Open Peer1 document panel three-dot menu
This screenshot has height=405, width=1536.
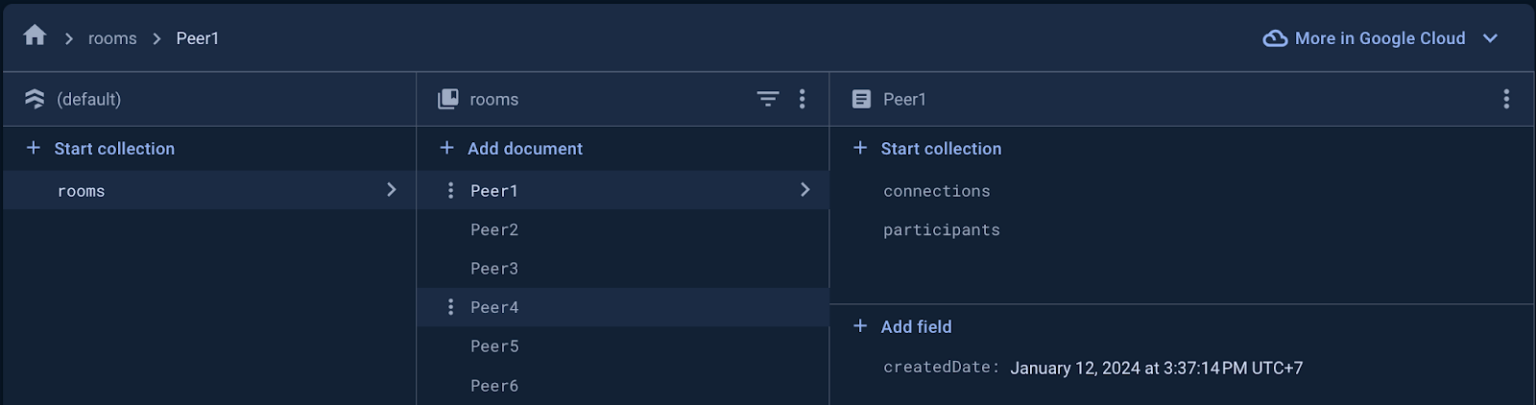[x=1506, y=99]
